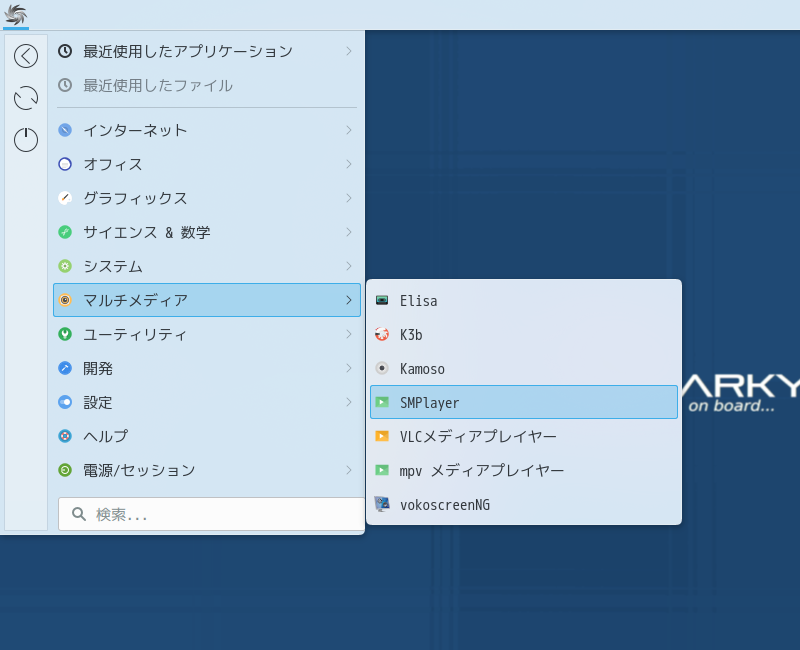Expand the 設定 submenu chevron

pyautogui.click(x=349, y=402)
